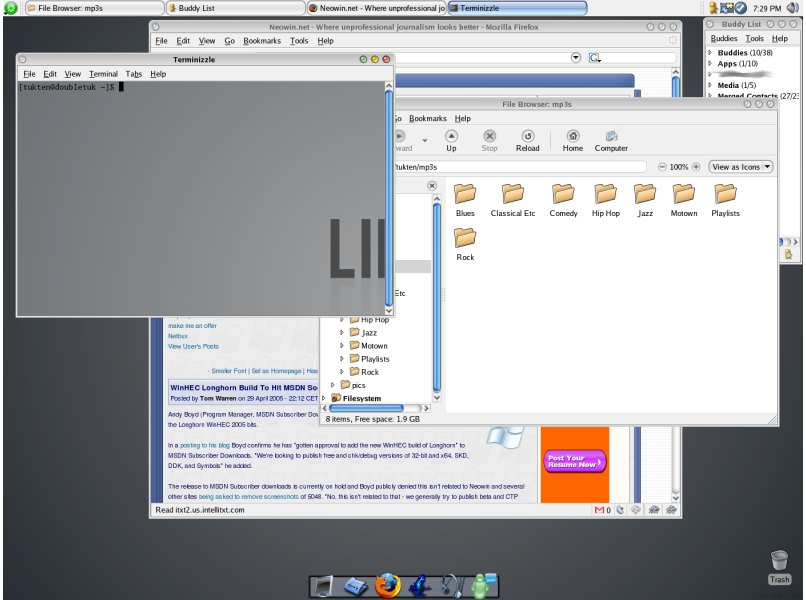Open Bookmarks menu in Firefox
The image size is (806, 600).
pyautogui.click(x=262, y=41)
